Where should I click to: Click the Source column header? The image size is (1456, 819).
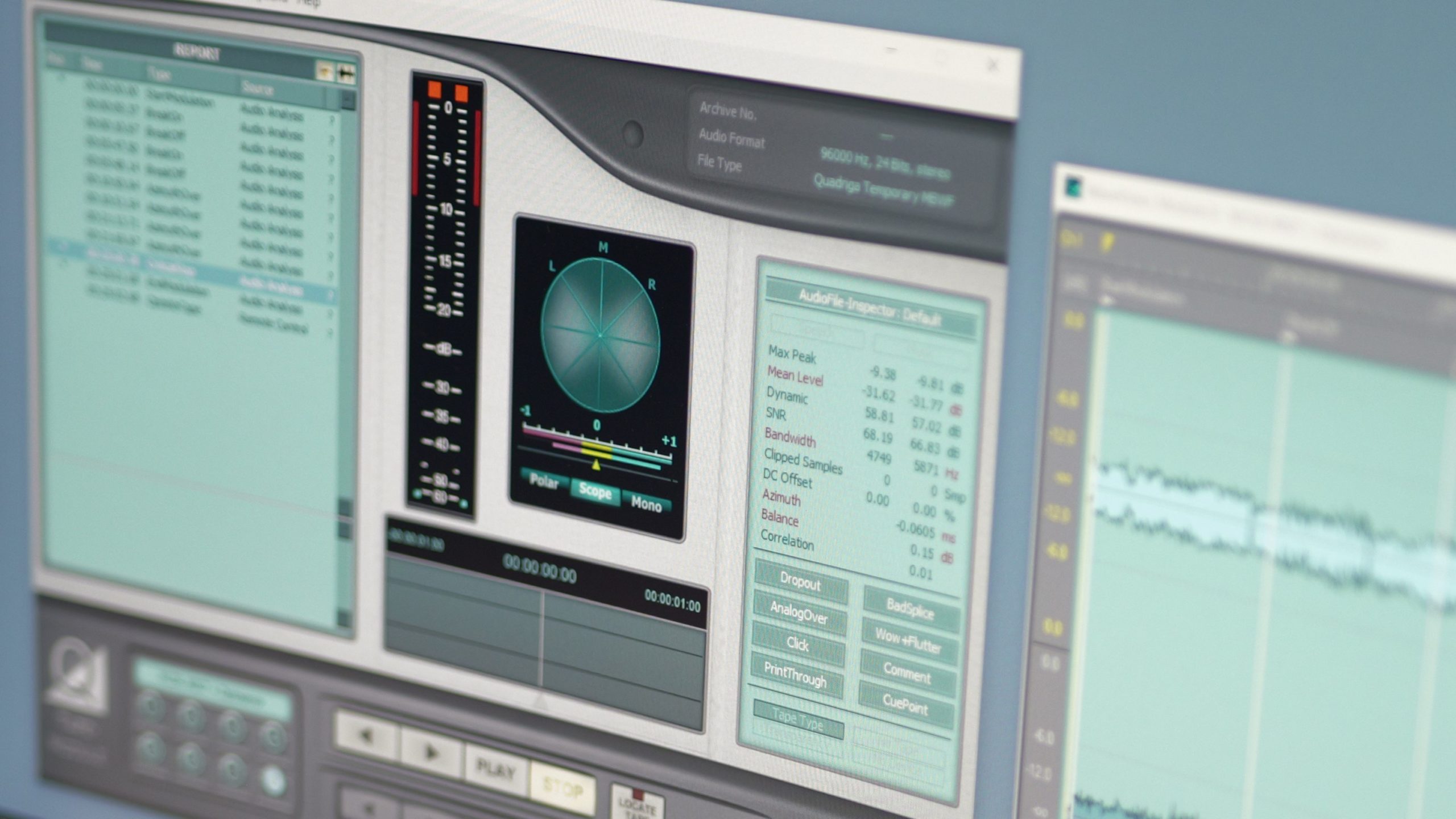pos(258,88)
